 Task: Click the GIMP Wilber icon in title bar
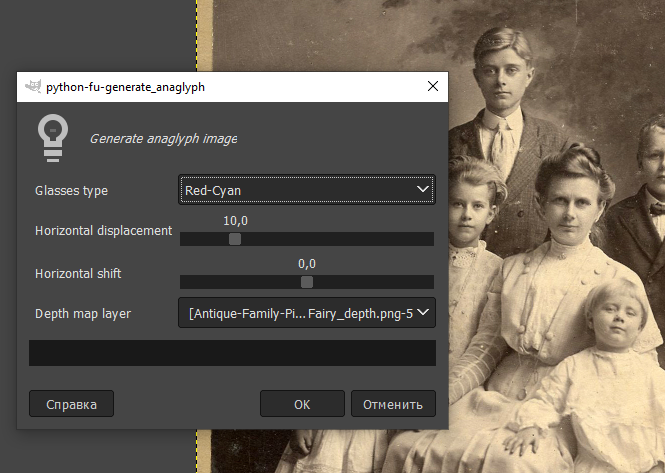[33, 87]
